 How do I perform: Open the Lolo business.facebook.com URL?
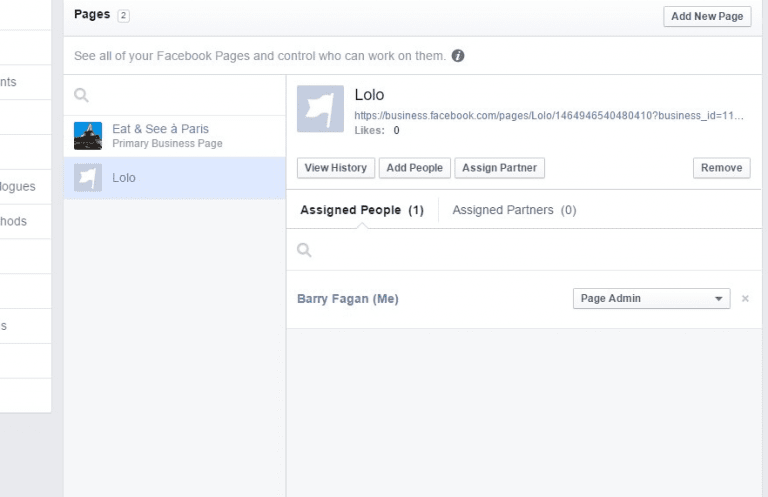pos(549,116)
